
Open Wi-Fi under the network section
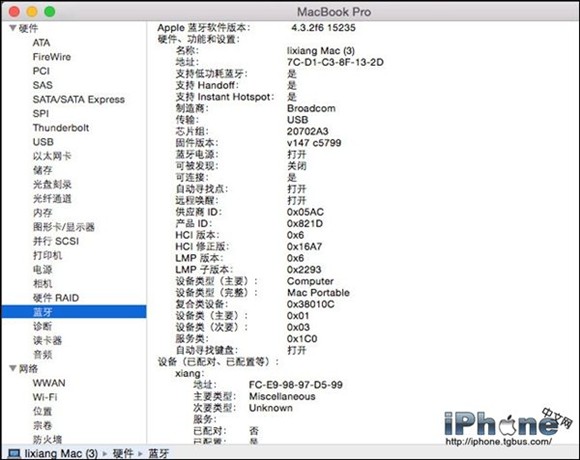[x=45, y=397]
